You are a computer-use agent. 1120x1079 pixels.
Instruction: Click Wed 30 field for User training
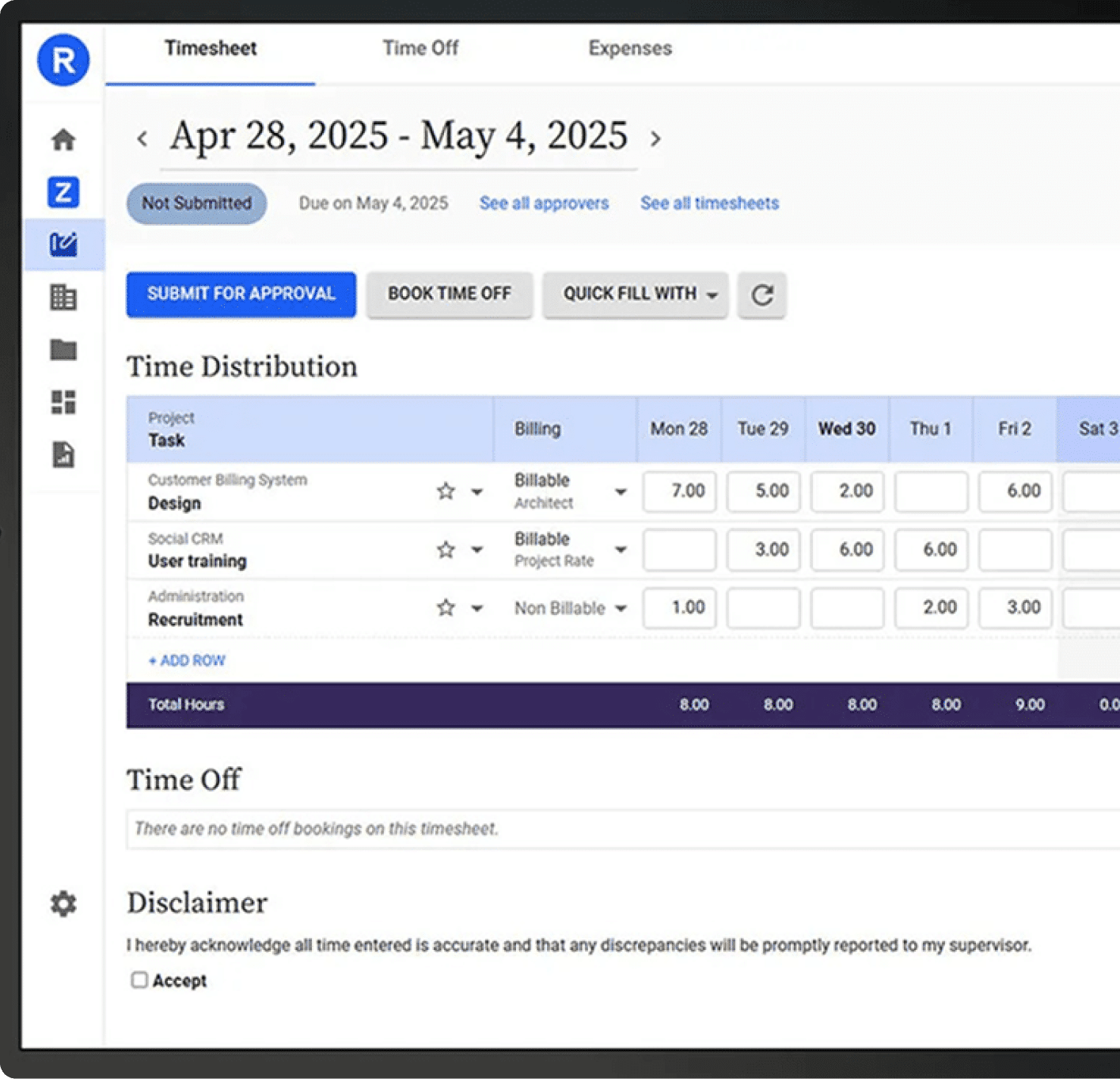coord(847,550)
